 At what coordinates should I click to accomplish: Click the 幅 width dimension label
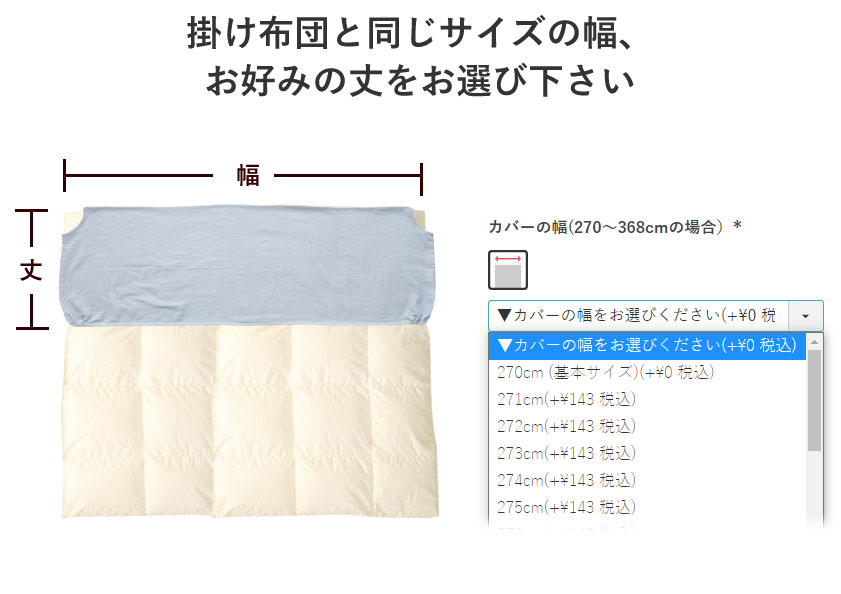click(x=248, y=175)
